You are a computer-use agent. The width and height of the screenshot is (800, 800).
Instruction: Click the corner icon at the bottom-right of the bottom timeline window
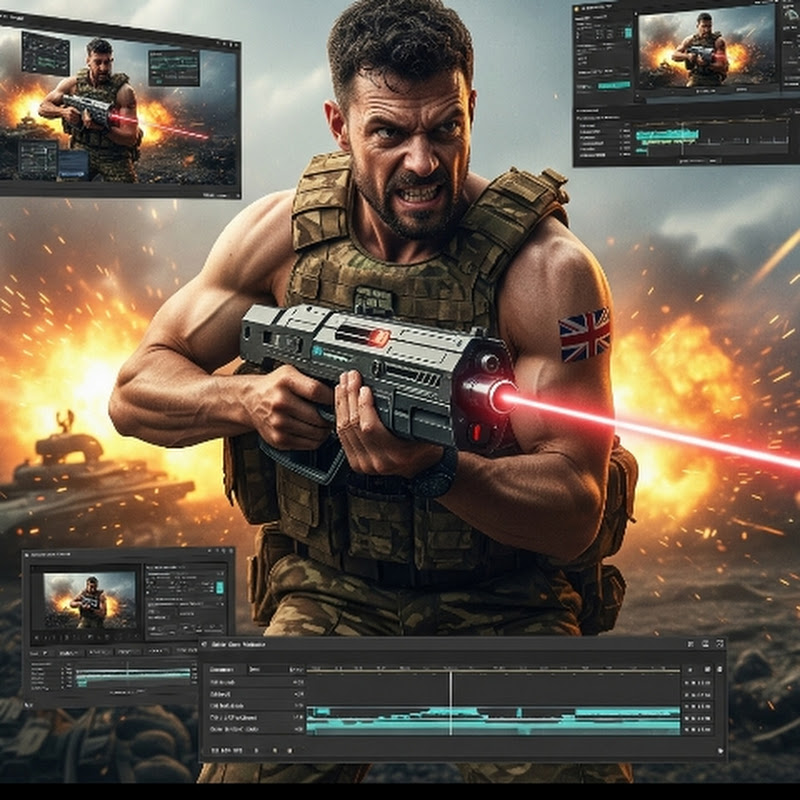coord(720,751)
